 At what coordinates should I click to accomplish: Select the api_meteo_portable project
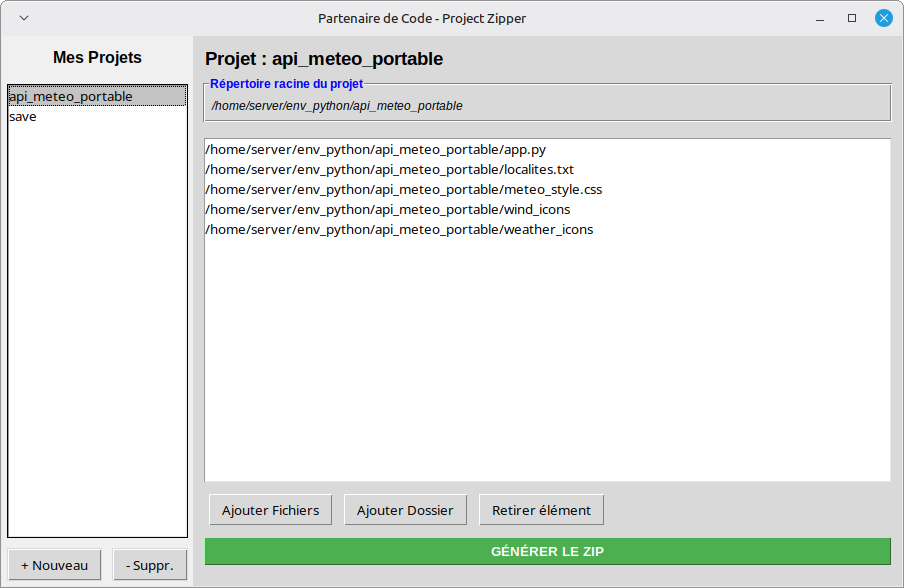(x=71, y=96)
